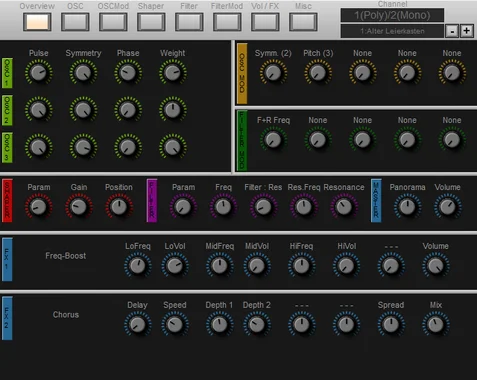The width and height of the screenshot is (477, 380).
Task: Click the FX 1 Volume knob
Action: tap(436, 266)
